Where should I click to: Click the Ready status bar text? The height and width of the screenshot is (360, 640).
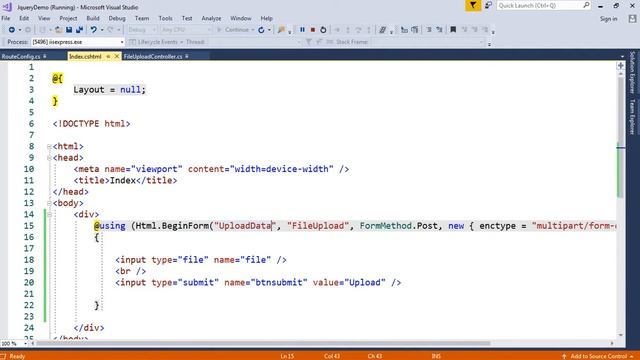pyautogui.click(x=17, y=356)
